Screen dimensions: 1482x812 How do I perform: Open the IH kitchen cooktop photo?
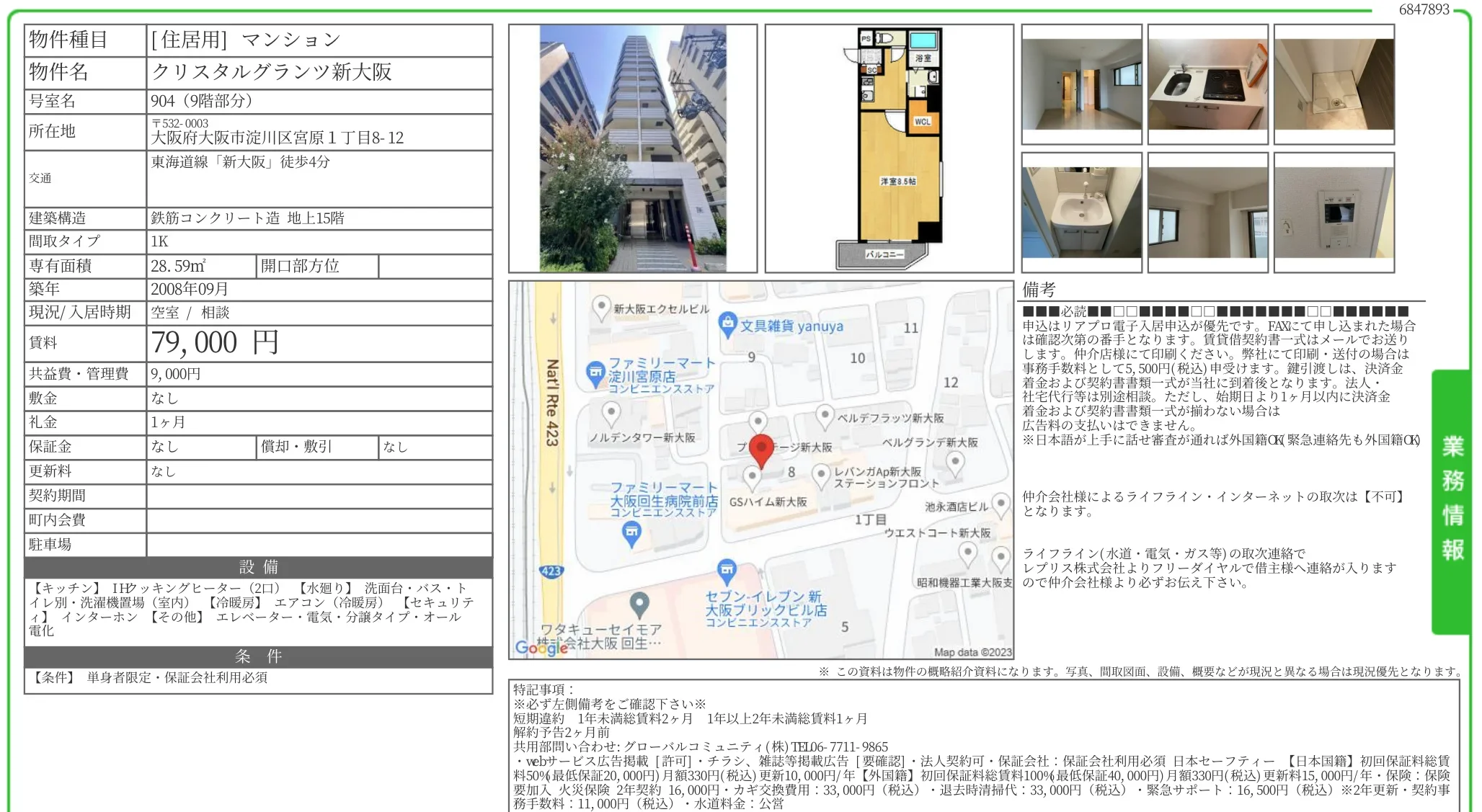pos(1207,84)
